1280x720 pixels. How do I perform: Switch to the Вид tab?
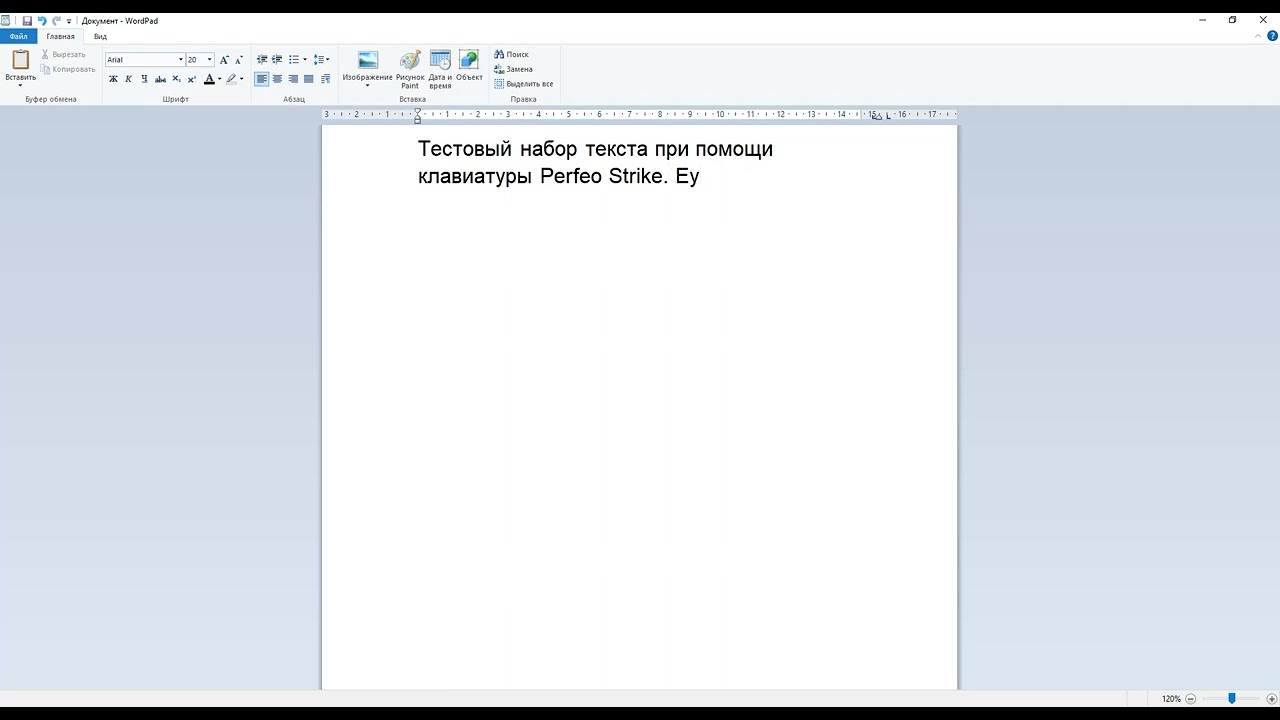click(x=100, y=36)
